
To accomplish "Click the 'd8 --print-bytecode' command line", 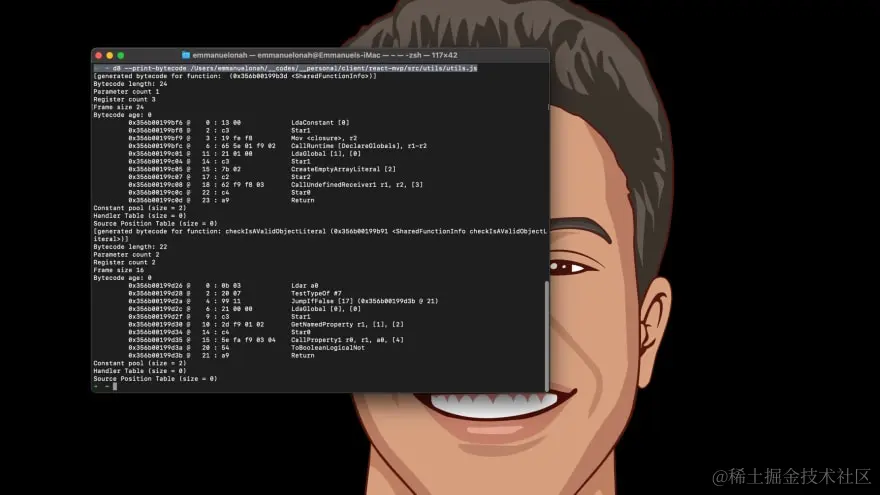I will [295, 68].
